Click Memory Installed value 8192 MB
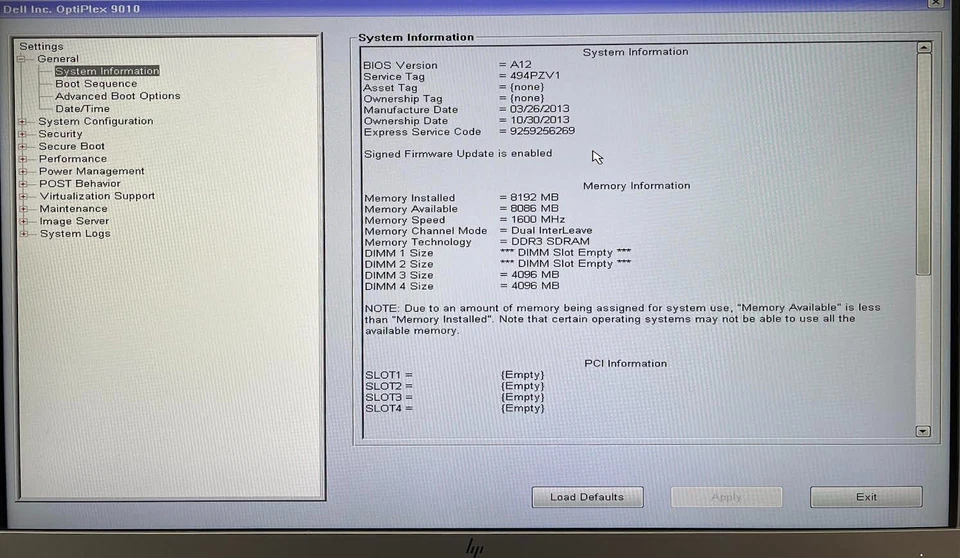The width and height of the screenshot is (960, 558). tap(534, 197)
